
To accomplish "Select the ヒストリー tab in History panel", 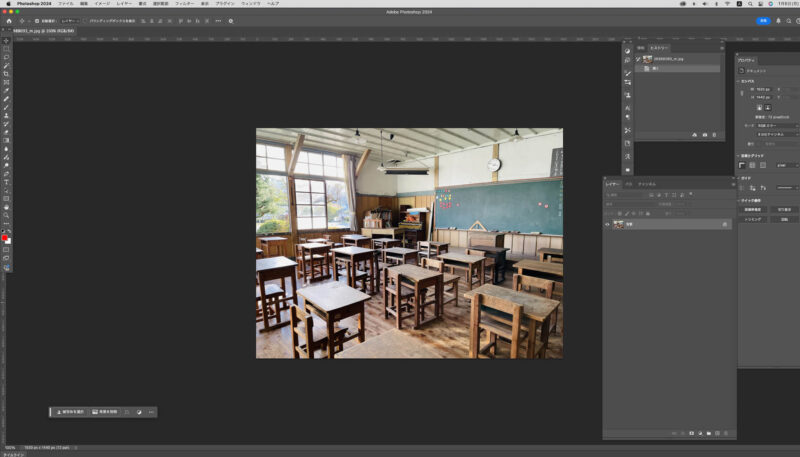I will point(659,48).
